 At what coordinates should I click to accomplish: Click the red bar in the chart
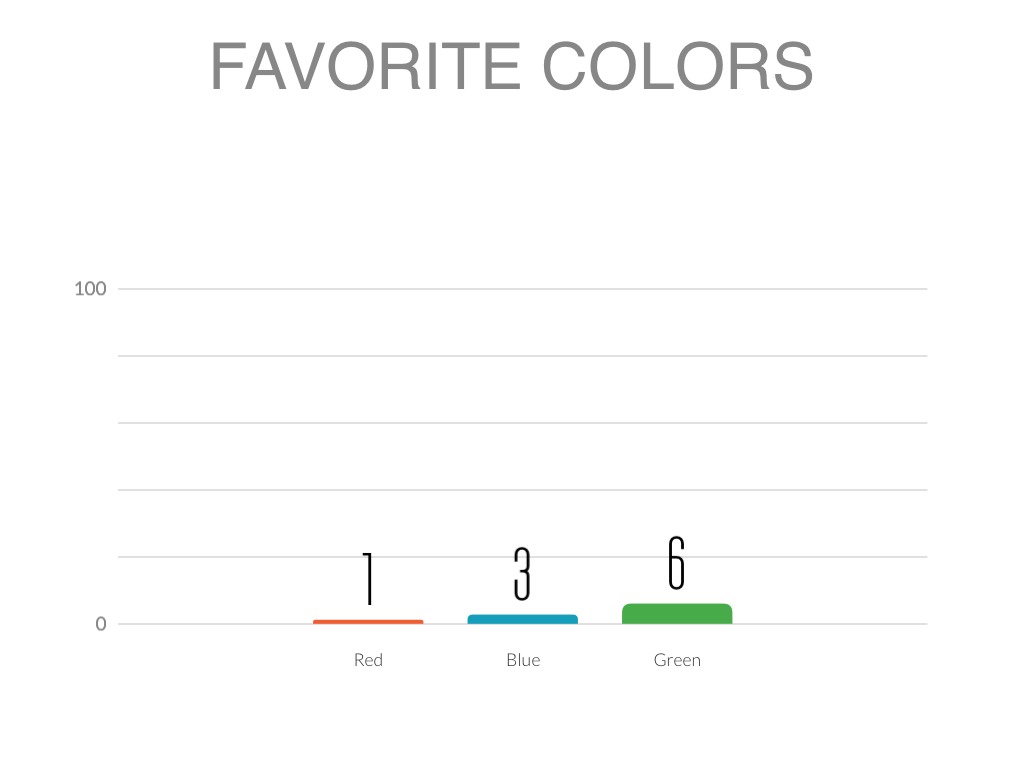click(x=368, y=622)
